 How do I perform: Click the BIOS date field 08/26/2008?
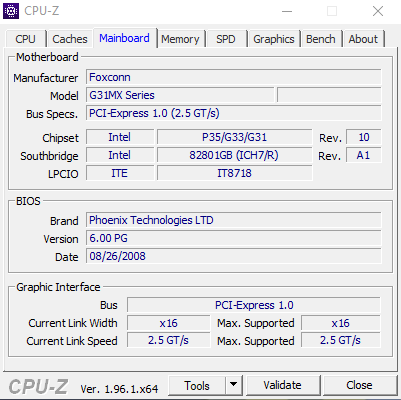coord(233,256)
